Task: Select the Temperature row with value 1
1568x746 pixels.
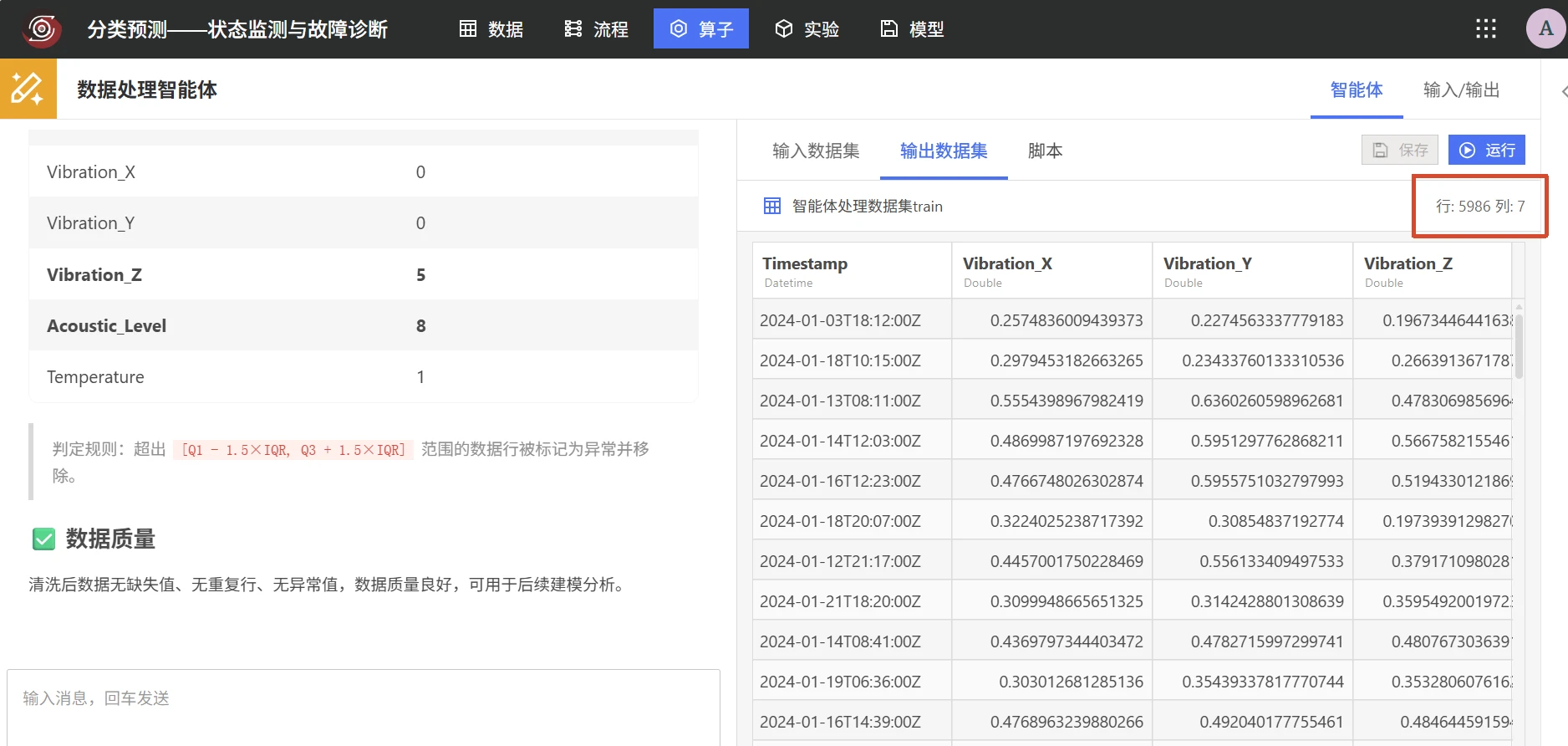Action: pos(364,376)
